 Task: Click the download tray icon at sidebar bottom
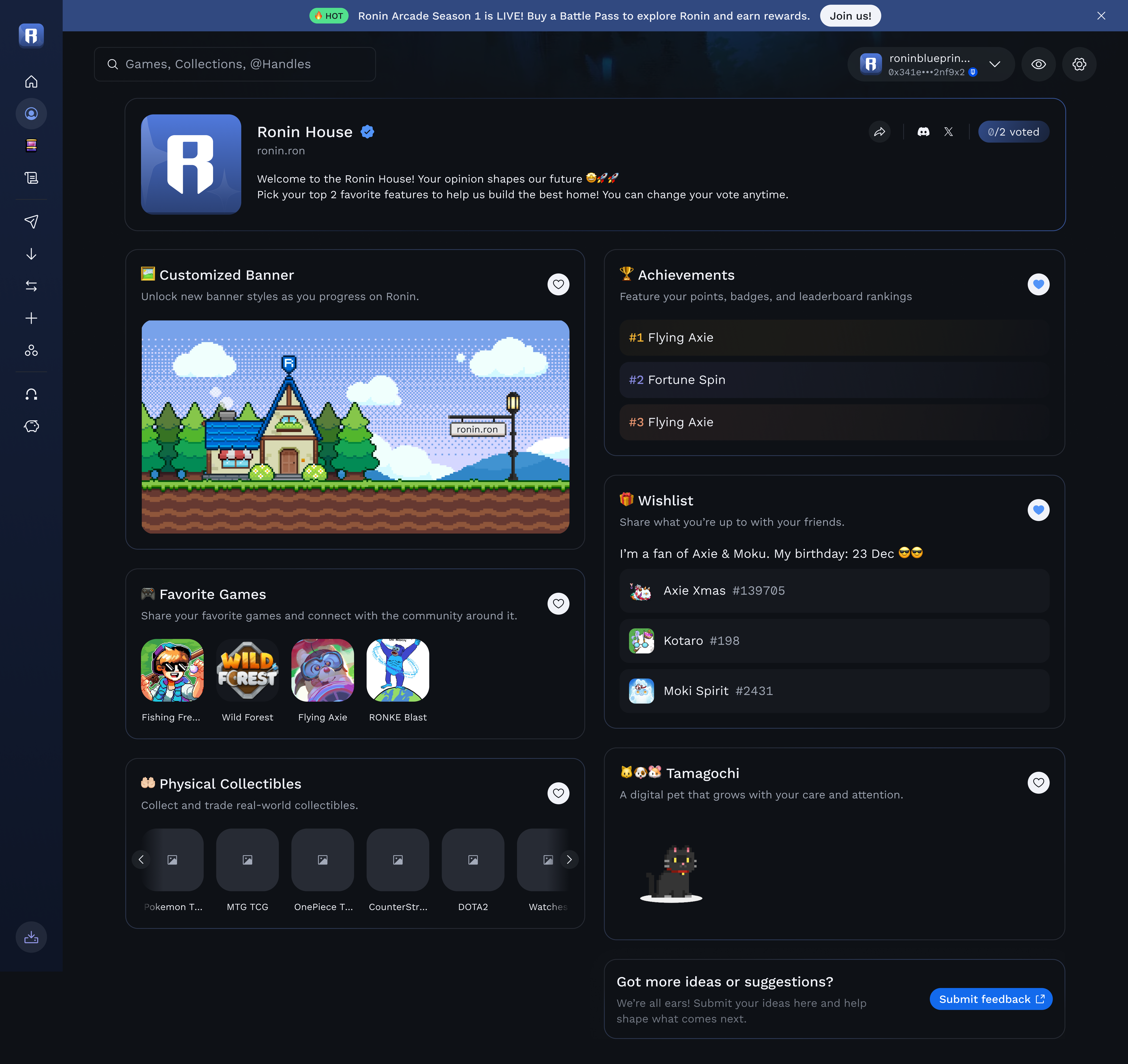click(x=31, y=937)
